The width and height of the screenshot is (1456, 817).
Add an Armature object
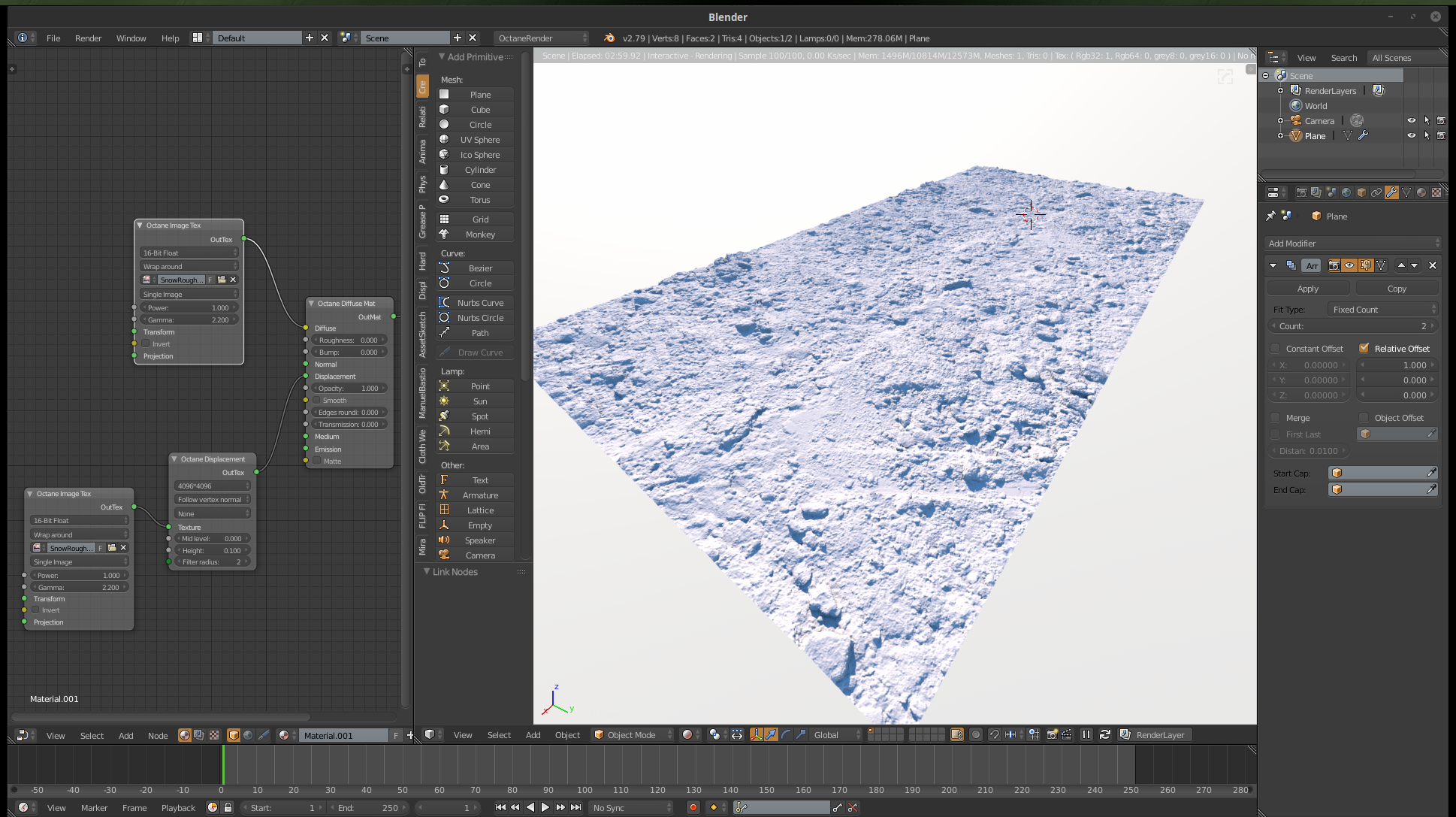479,495
